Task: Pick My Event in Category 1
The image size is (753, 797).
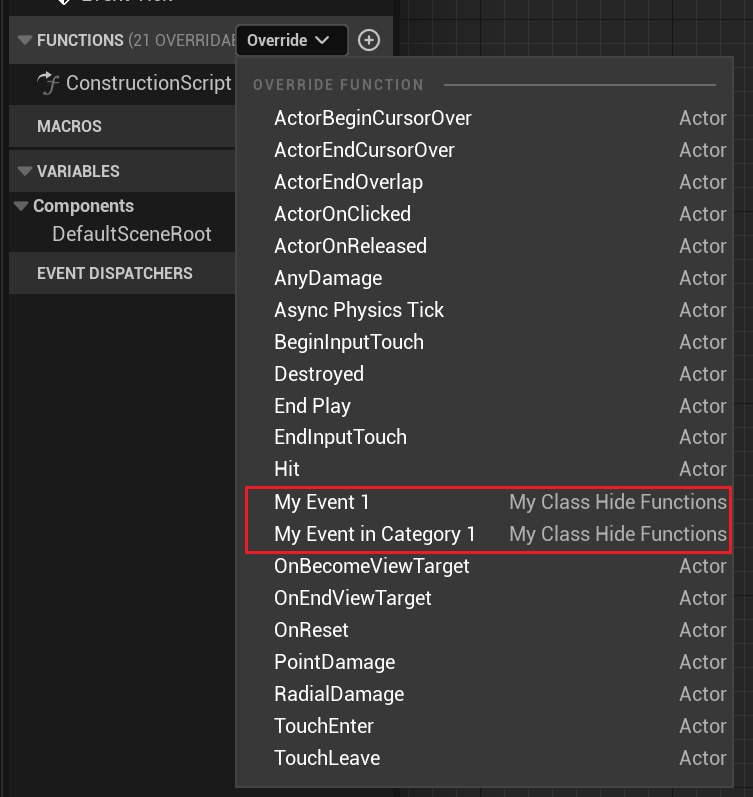Action: coord(375,534)
